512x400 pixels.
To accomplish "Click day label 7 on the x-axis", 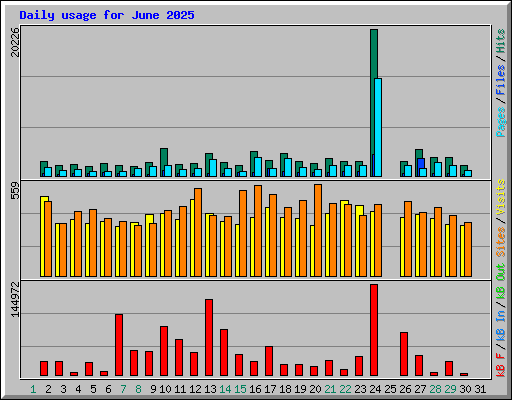I will [123, 389].
